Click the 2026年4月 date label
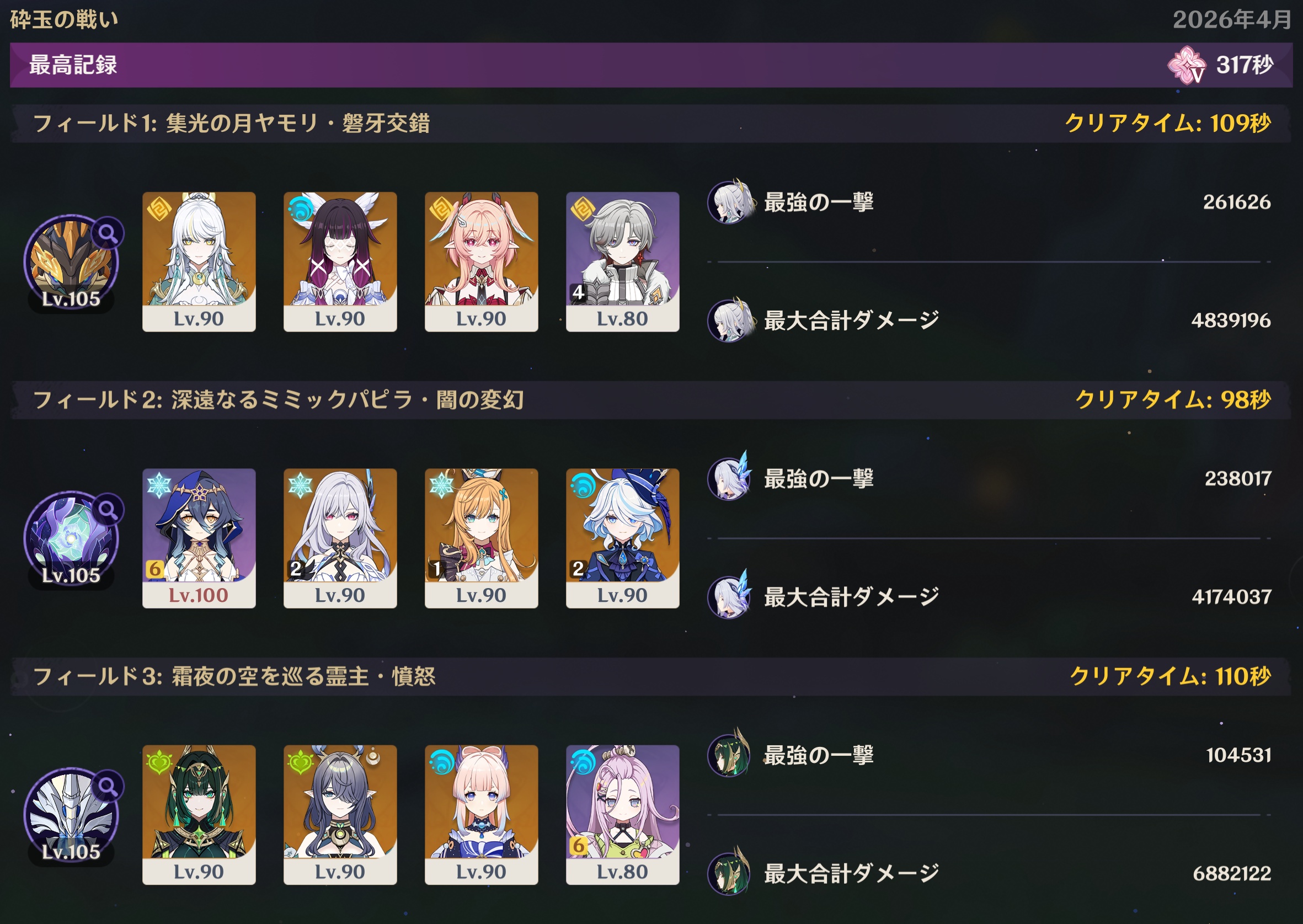Viewport: 1303px width, 924px height. [1232, 19]
